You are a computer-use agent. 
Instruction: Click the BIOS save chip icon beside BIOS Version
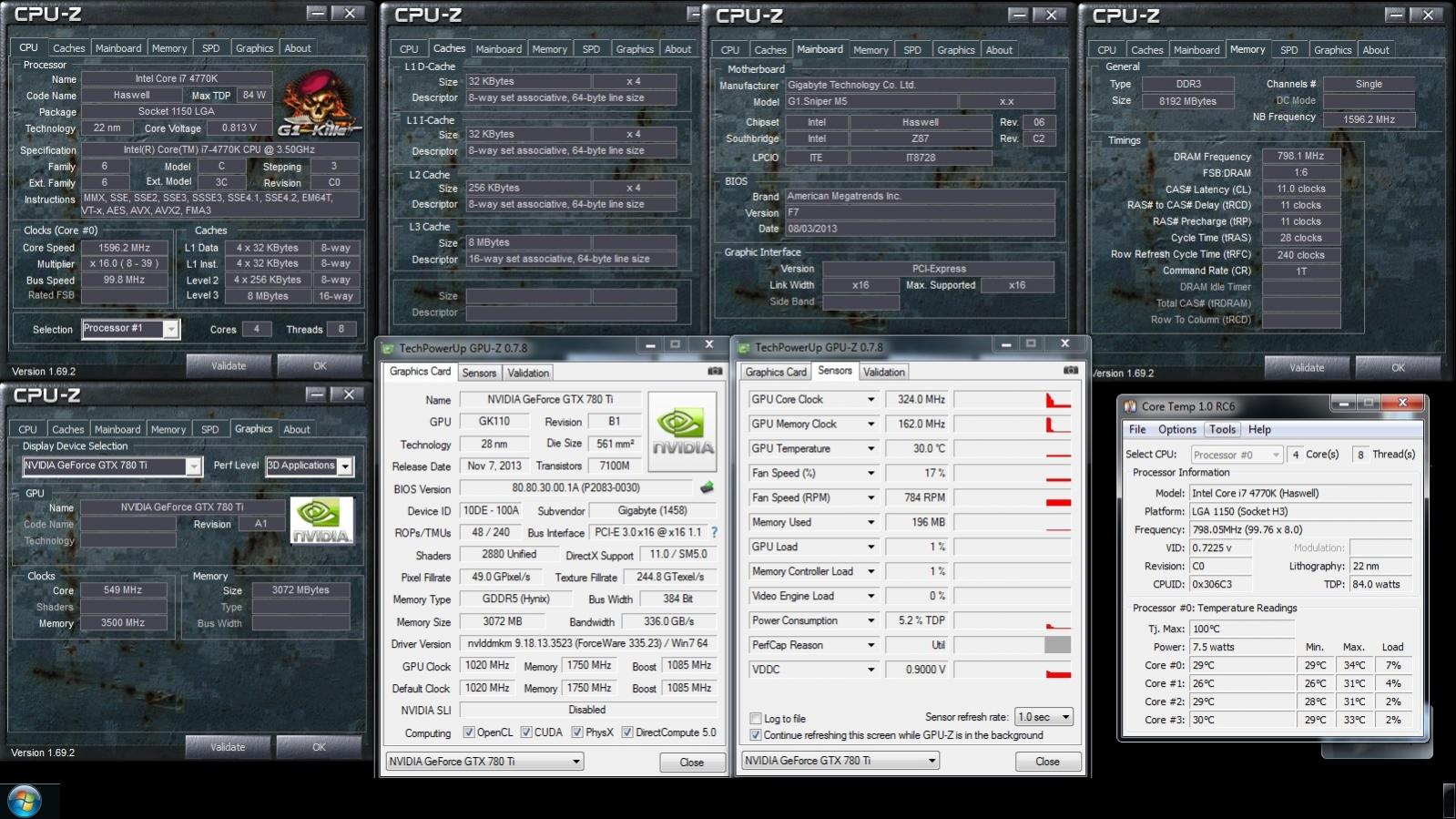pos(707,487)
